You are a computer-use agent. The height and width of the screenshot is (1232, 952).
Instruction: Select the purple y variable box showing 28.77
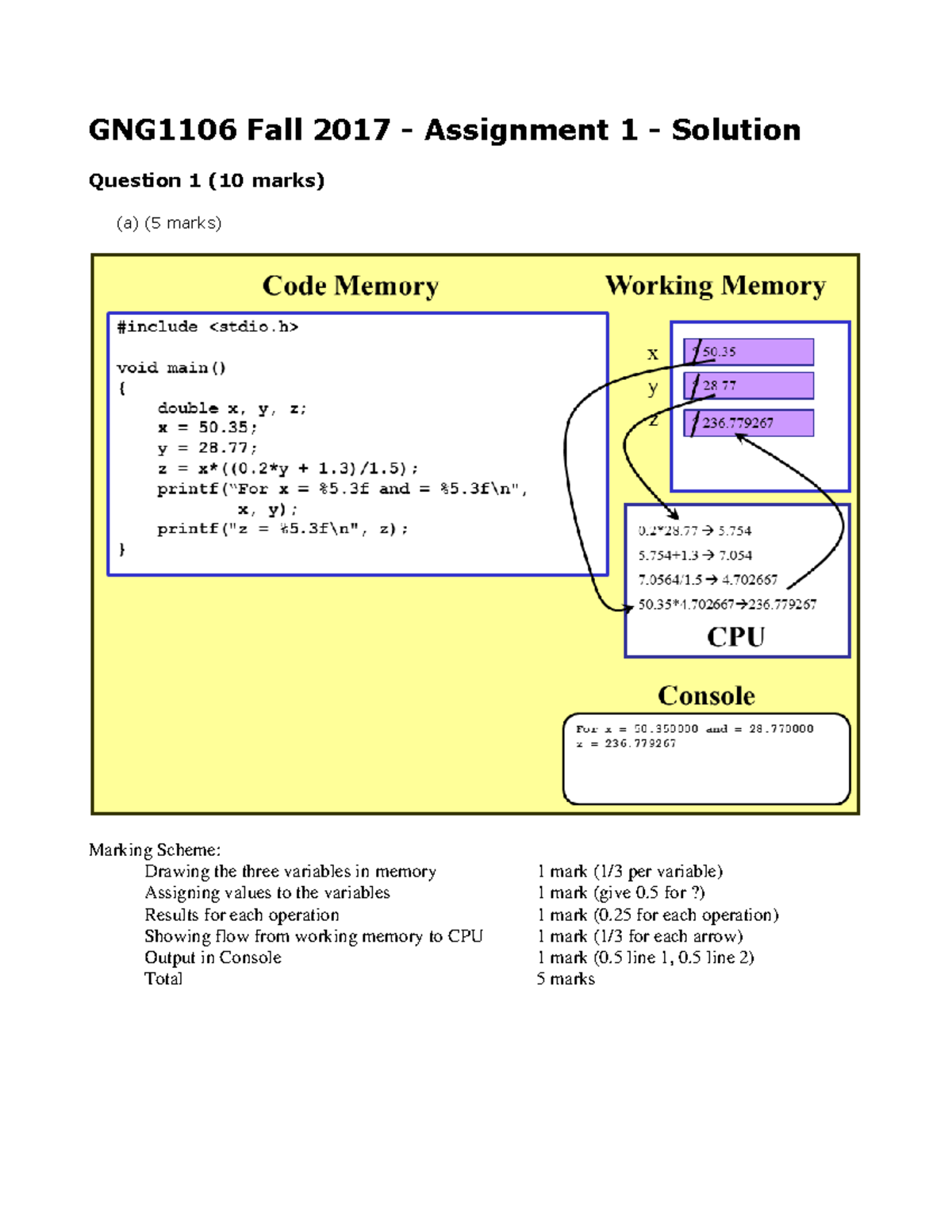[x=748, y=386]
